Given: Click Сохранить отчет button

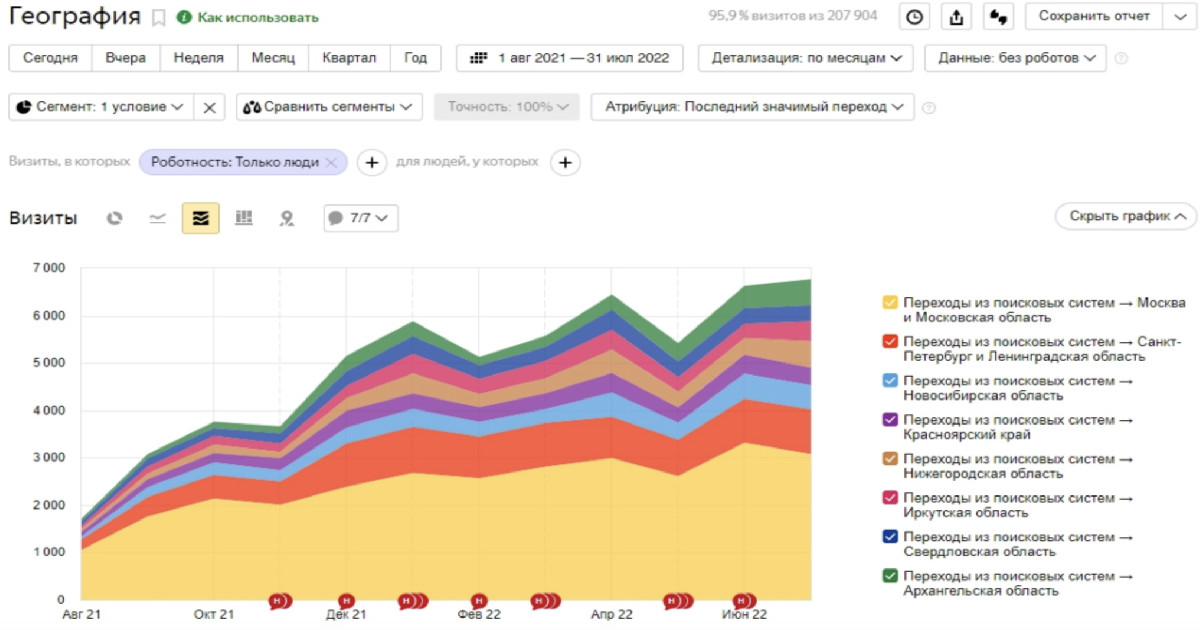Looking at the screenshot, I should tap(1094, 16).
